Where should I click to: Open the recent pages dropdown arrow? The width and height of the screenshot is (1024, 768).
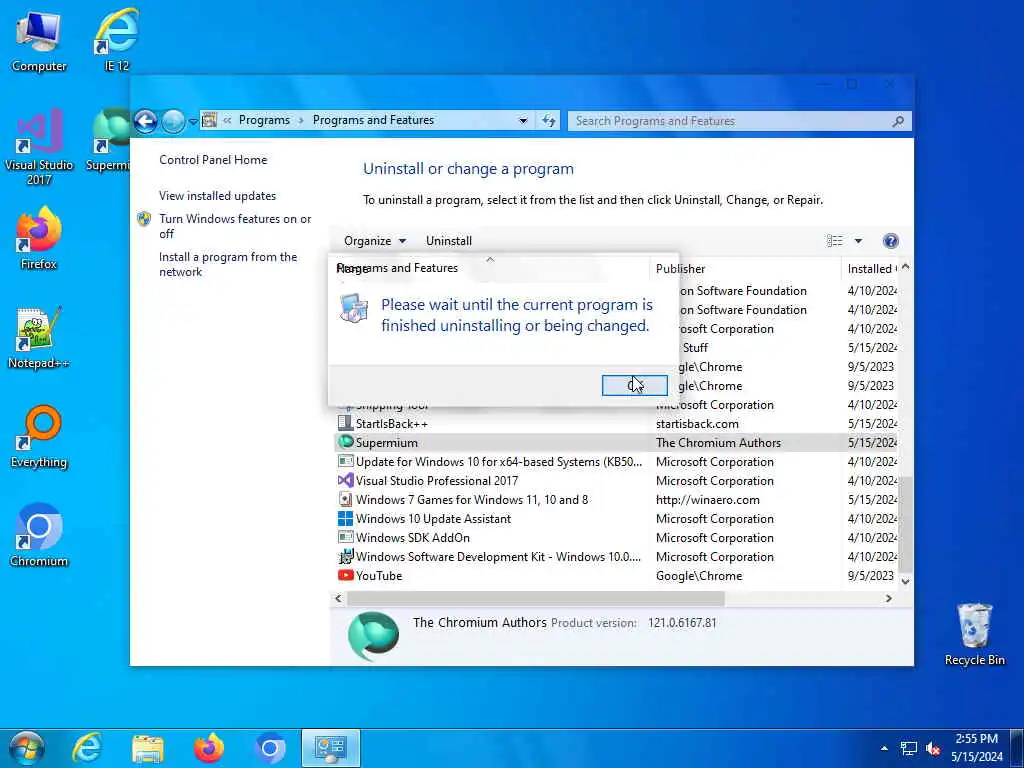click(193, 121)
